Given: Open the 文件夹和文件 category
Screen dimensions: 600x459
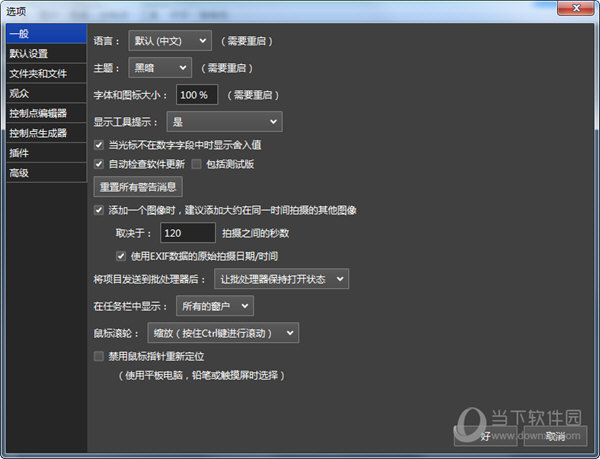Looking at the screenshot, I should coord(46,73).
